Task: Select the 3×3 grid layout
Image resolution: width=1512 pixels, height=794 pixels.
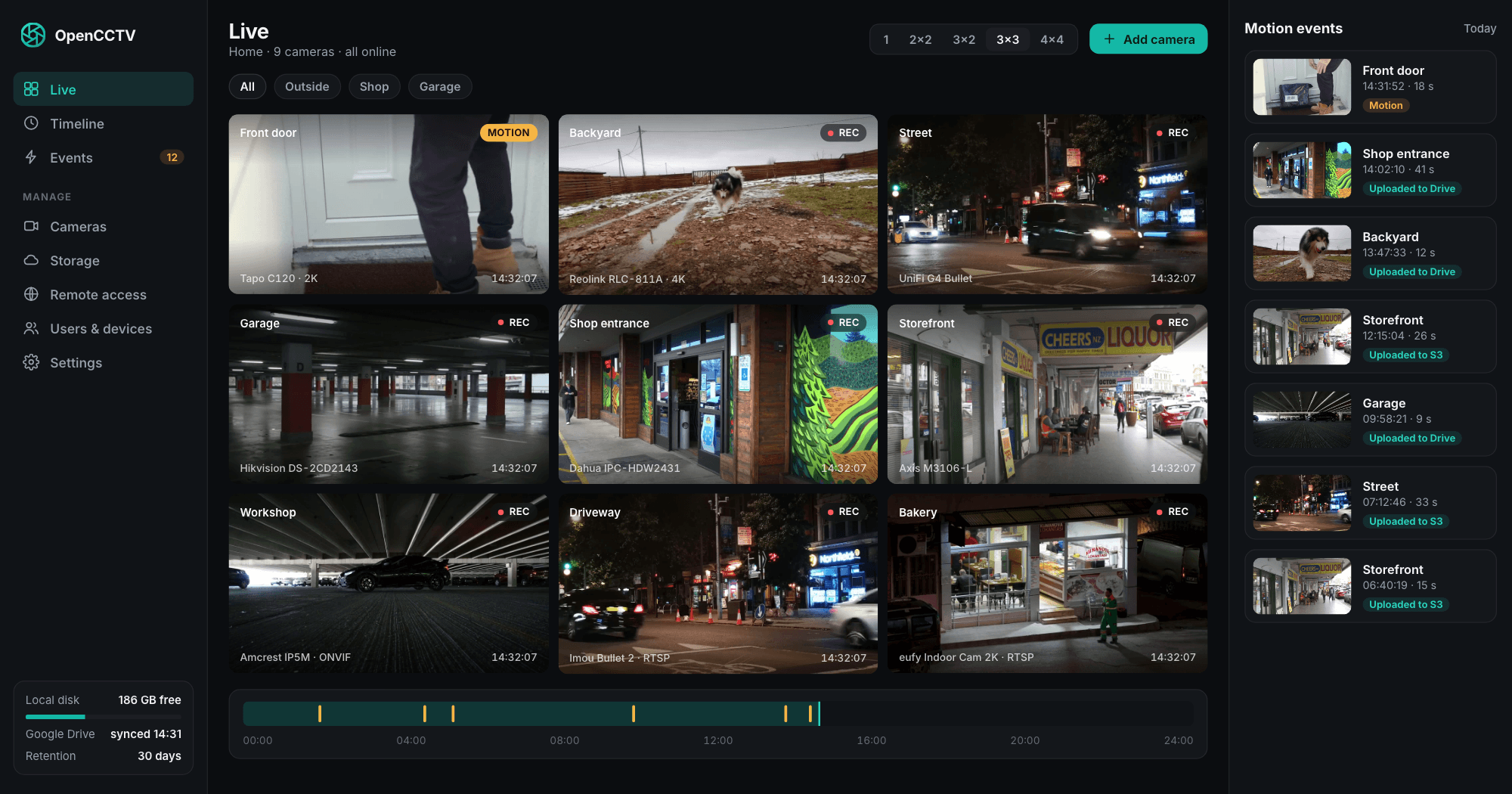Action: point(1008,39)
